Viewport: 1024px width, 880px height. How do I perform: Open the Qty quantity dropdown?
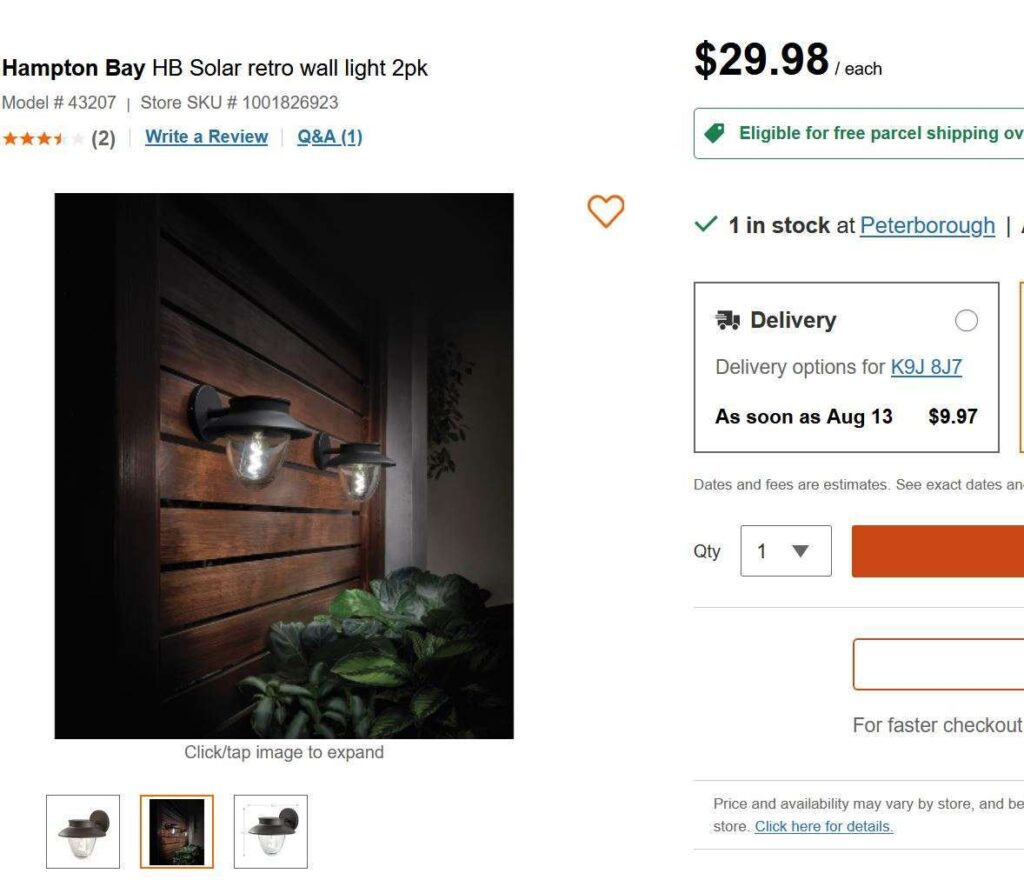tap(786, 551)
